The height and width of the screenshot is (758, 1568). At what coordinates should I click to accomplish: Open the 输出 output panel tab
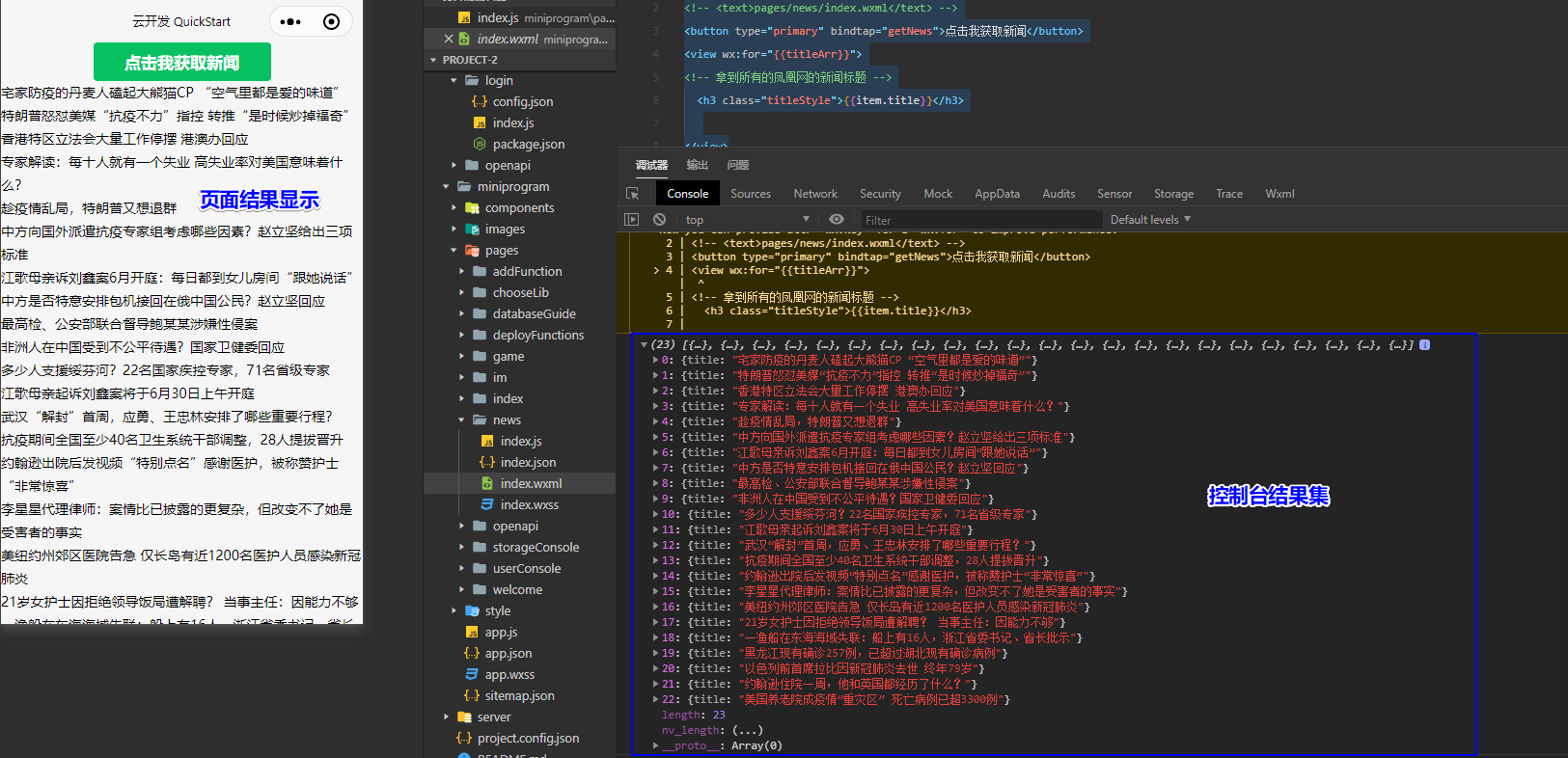697,165
